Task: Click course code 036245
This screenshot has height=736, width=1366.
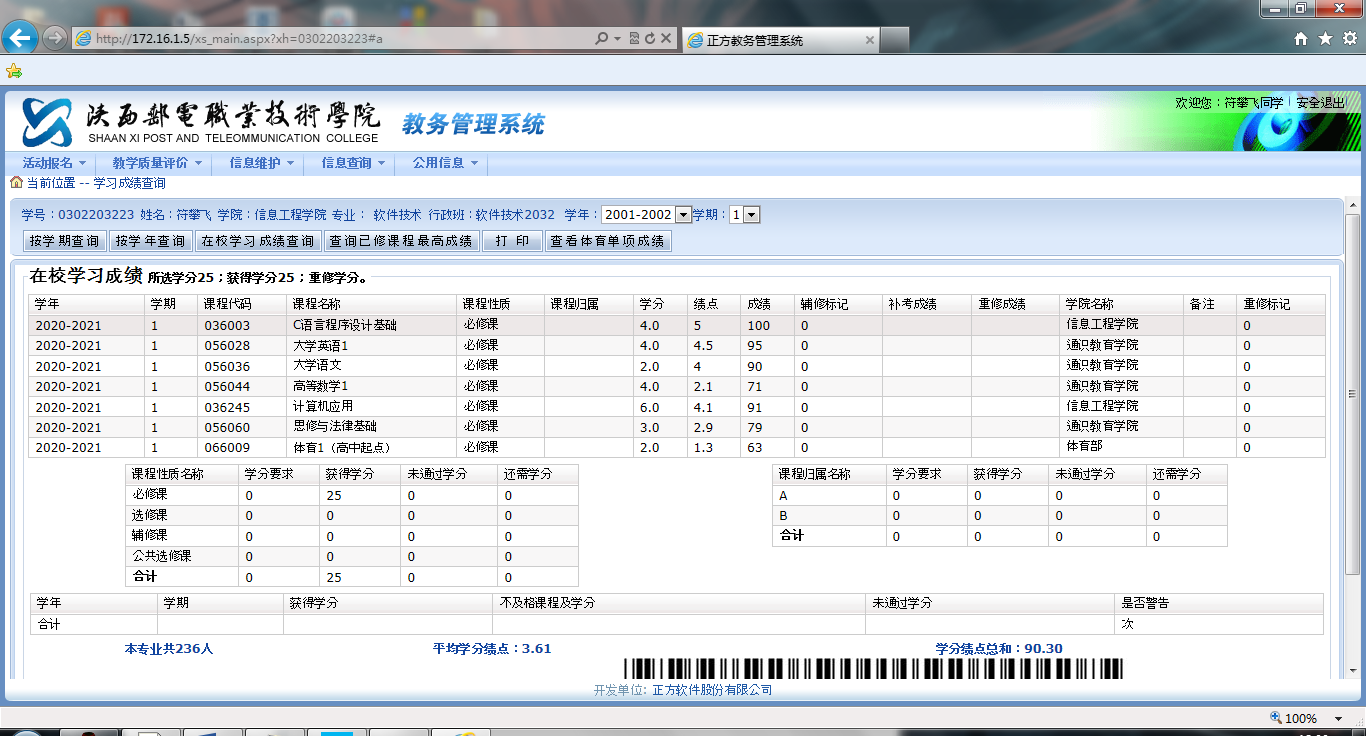Action: point(227,407)
